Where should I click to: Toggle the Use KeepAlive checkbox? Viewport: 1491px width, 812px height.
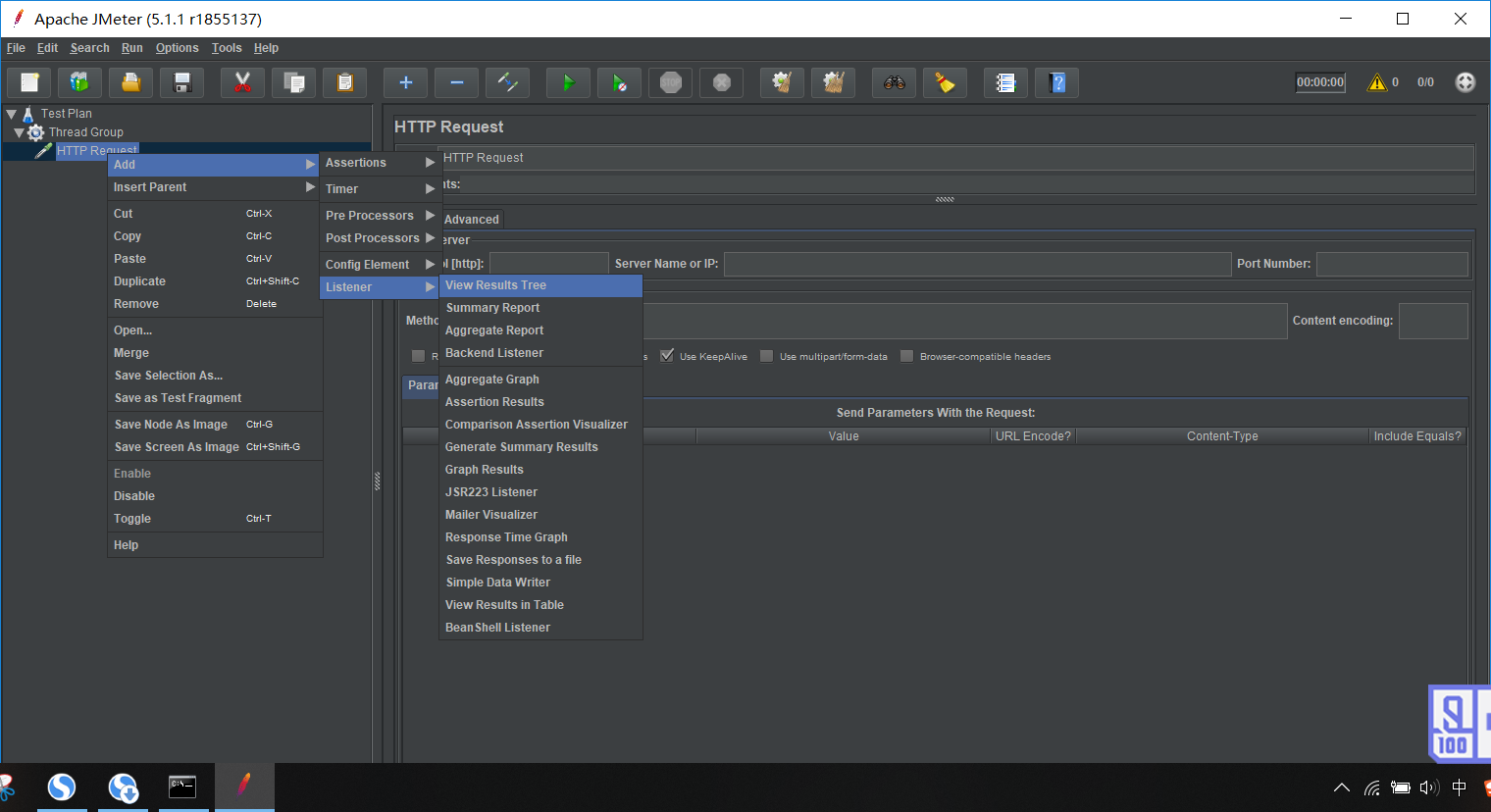667,356
